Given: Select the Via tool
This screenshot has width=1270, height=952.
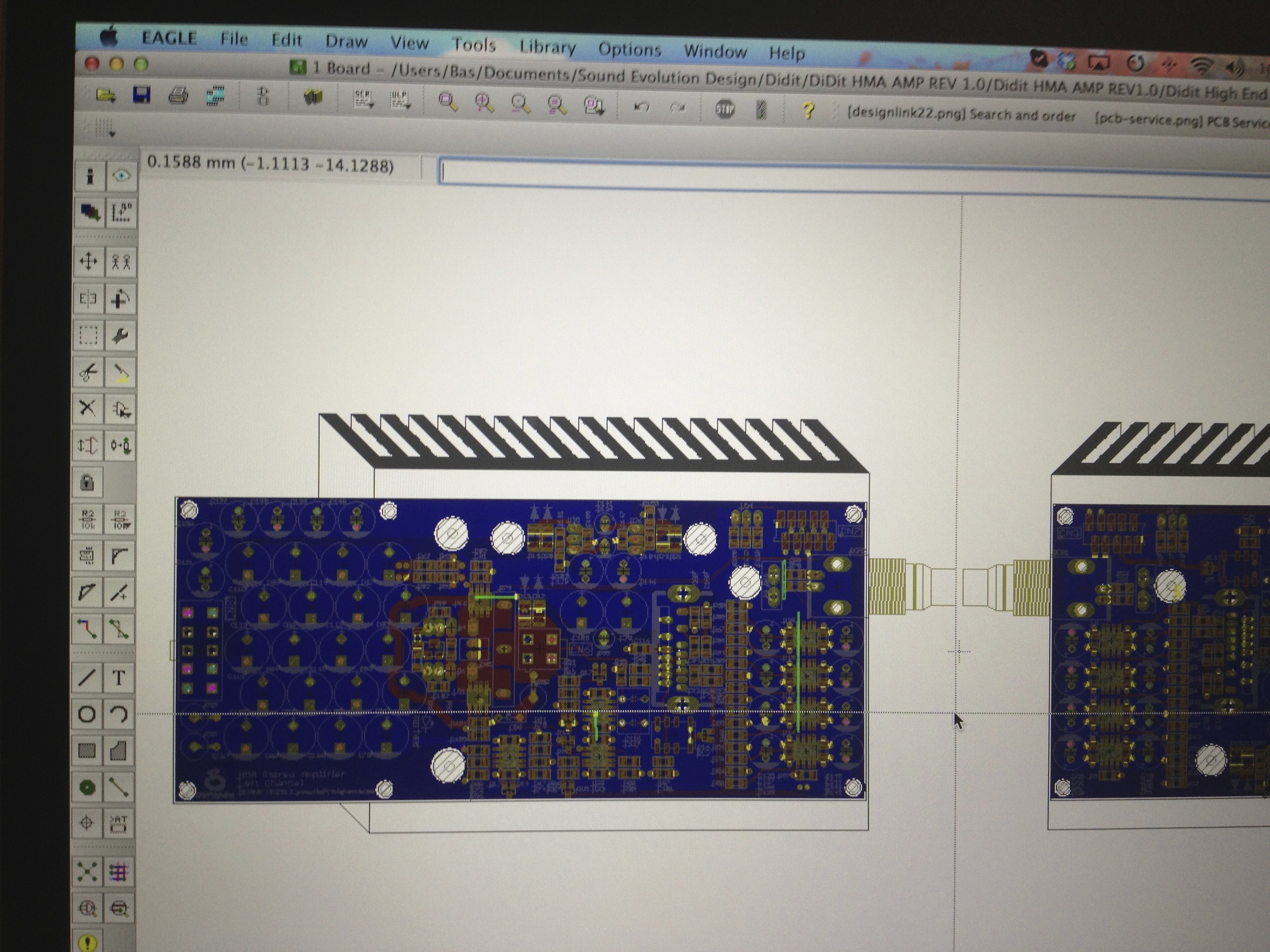Looking at the screenshot, I should point(87,787).
